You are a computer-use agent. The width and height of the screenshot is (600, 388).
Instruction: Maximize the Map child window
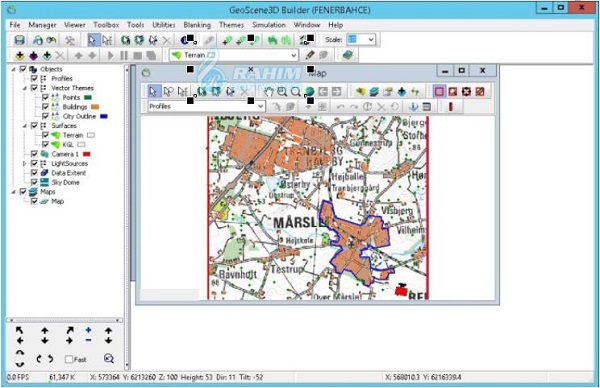(462, 70)
